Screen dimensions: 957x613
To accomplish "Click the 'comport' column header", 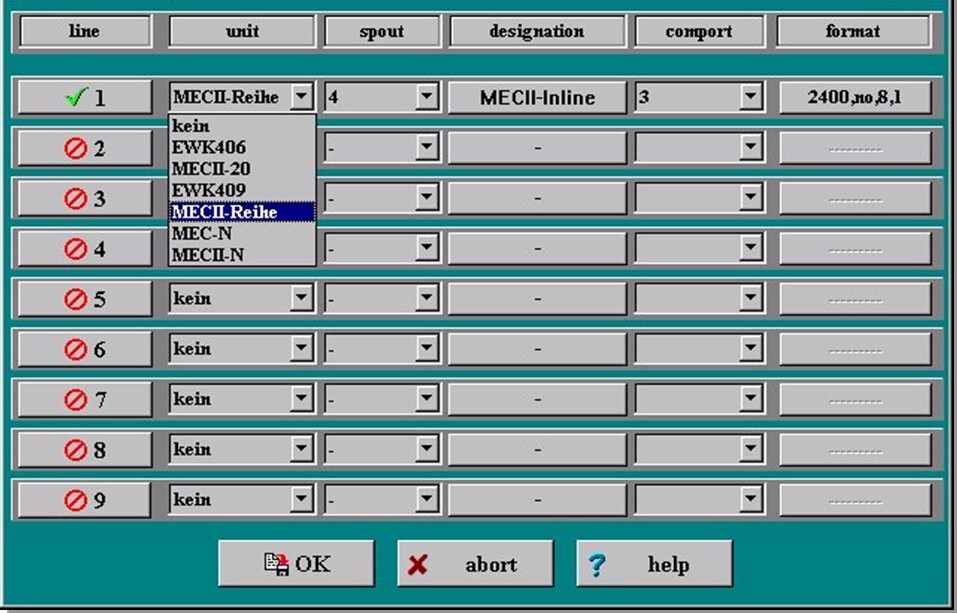I will pos(699,31).
